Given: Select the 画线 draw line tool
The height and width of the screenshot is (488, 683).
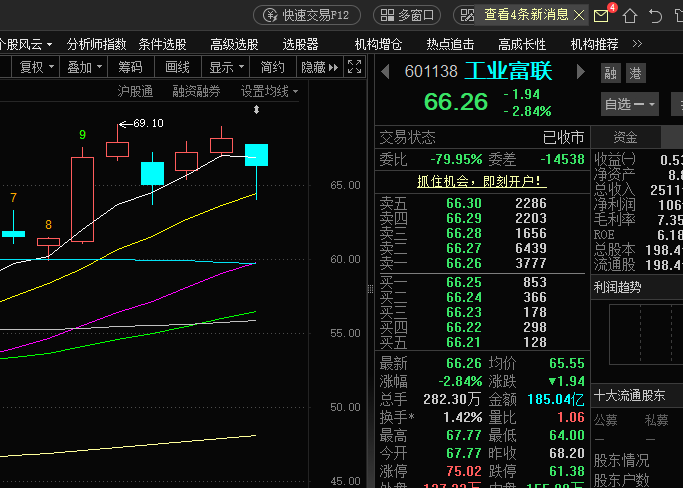Looking at the screenshot, I should tap(178, 67).
